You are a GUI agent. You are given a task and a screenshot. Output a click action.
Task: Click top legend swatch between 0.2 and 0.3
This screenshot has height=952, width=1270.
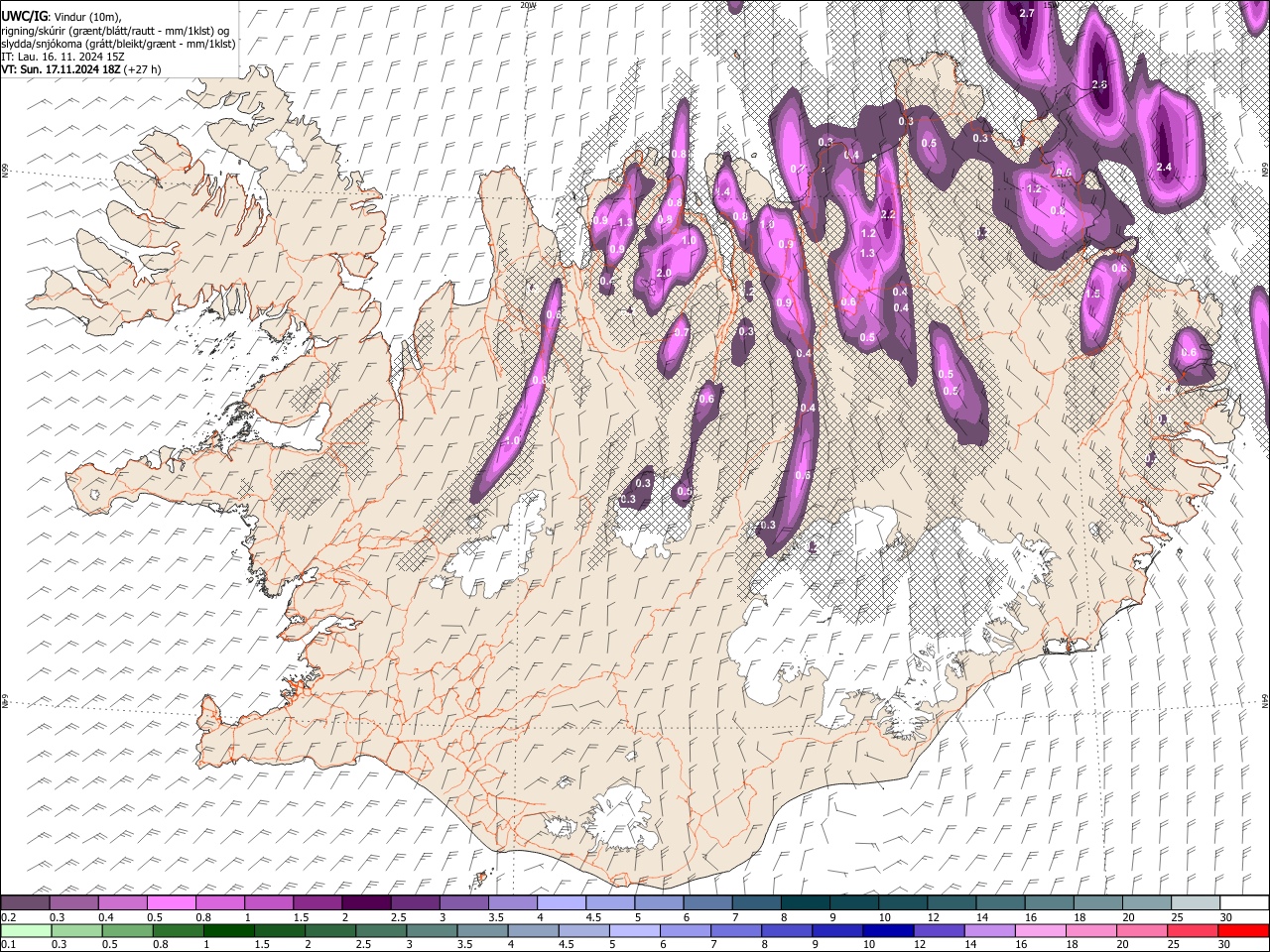click(26, 902)
